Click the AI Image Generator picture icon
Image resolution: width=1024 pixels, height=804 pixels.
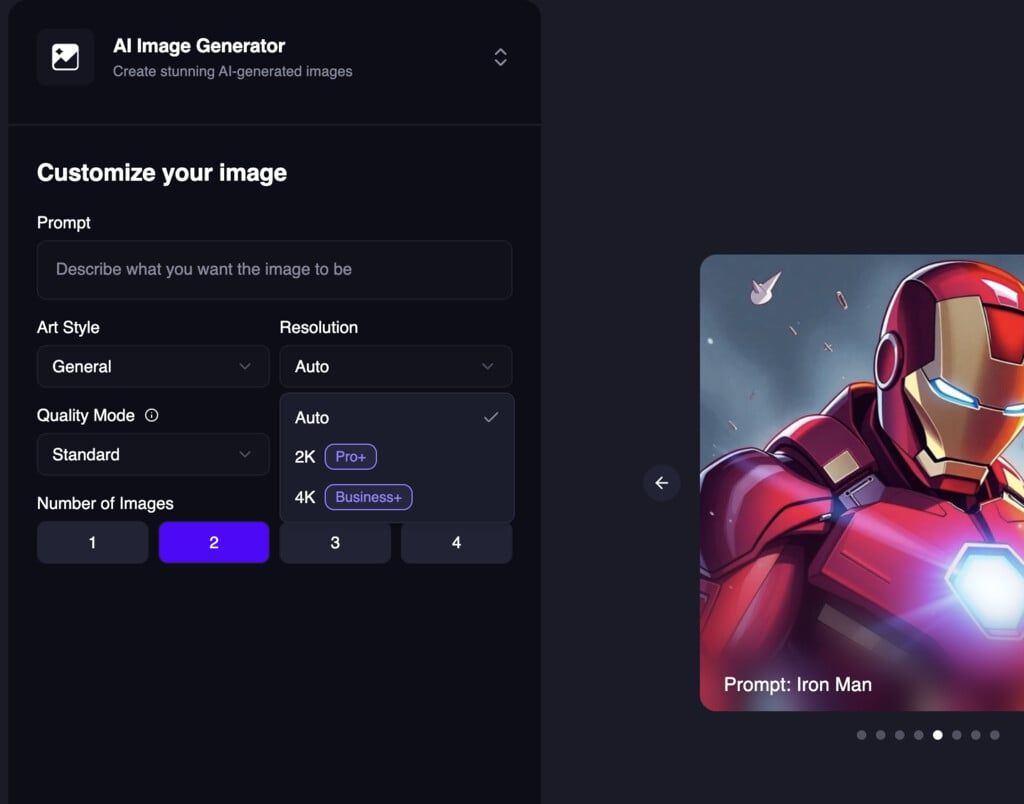(x=65, y=57)
